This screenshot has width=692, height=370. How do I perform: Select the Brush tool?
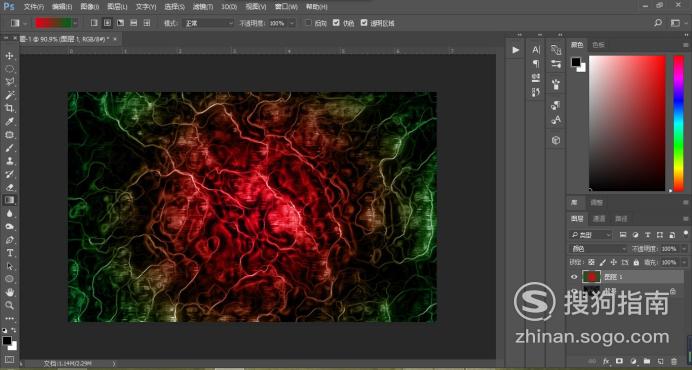click(9, 148)
